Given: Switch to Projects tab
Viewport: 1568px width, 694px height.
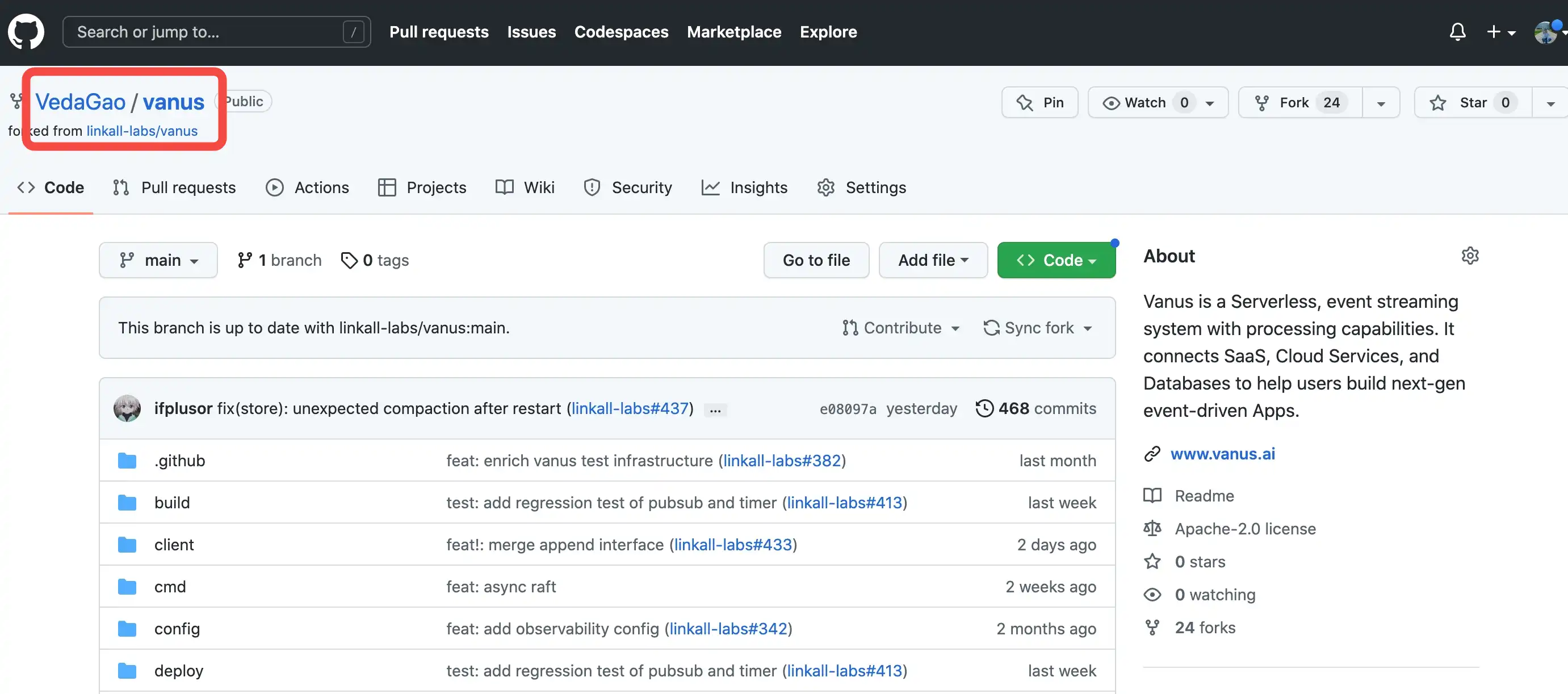Looking at the screenshot, I should tap(422, 187).
